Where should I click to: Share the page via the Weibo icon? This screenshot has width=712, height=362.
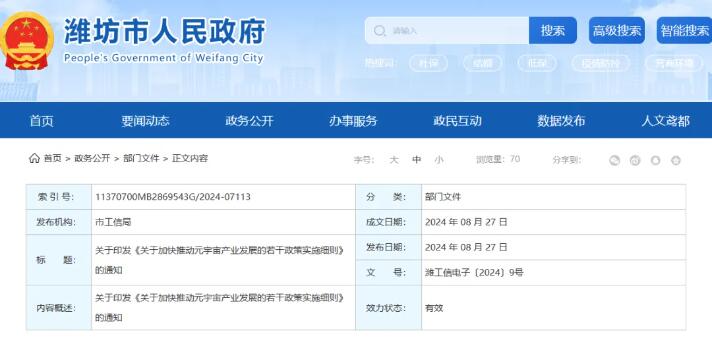click(x=635, y=160)
